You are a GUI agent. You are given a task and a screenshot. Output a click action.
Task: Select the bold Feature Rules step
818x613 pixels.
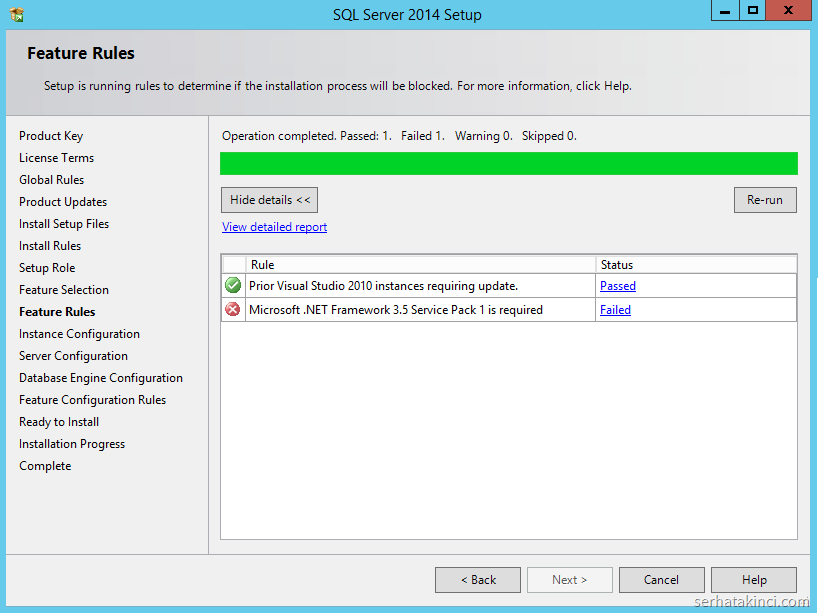click(57, 311)
